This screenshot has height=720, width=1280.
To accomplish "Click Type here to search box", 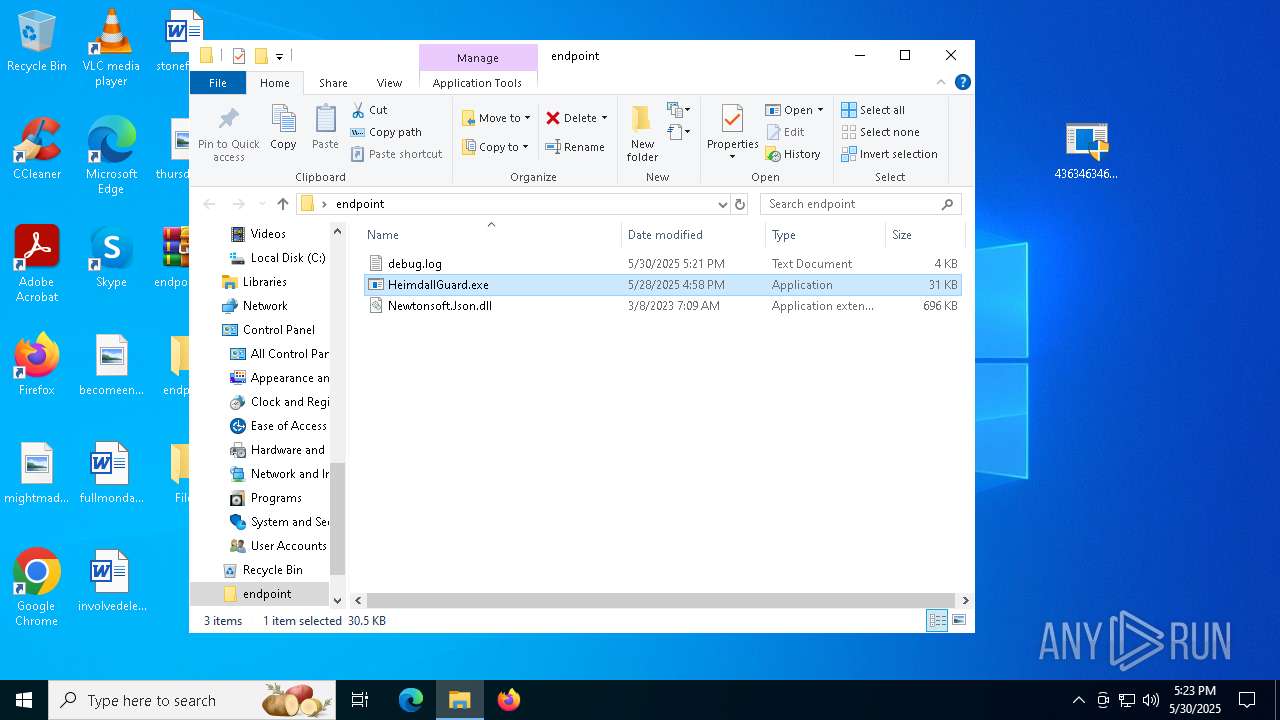I will point(191,700).
